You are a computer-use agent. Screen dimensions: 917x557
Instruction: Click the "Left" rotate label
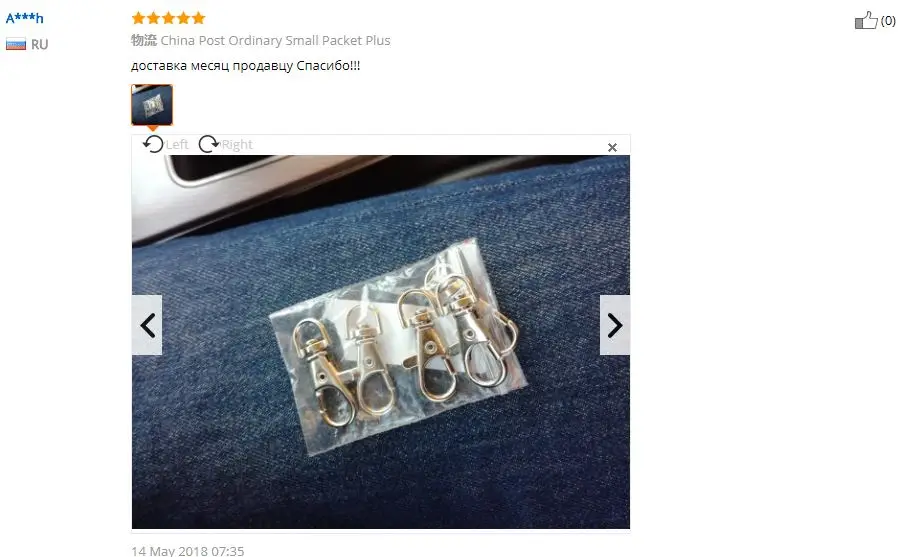tap(177, 145)
